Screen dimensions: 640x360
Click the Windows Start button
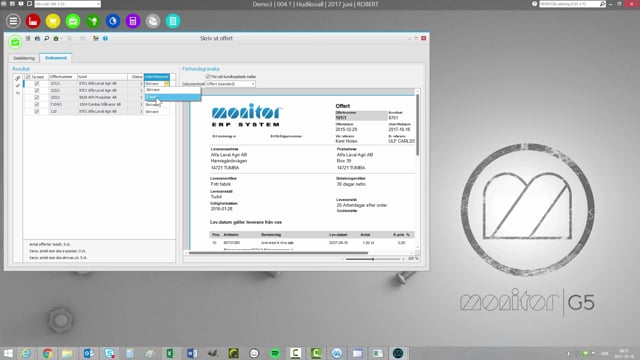[x=8, y=353]
